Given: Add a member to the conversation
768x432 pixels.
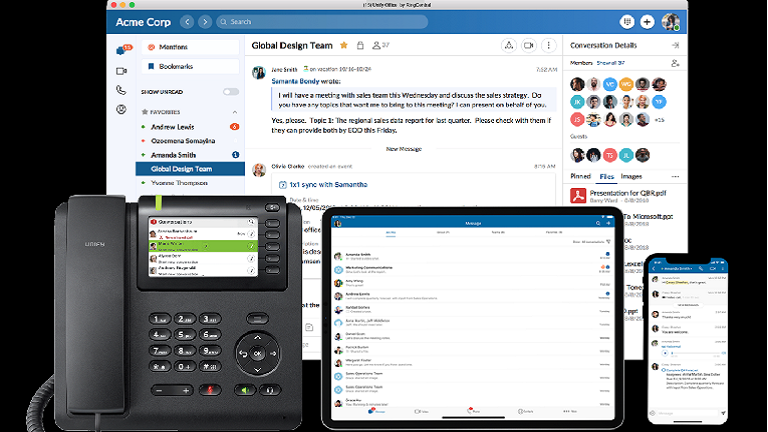Looking at the screenshot, I should [676, 62].
